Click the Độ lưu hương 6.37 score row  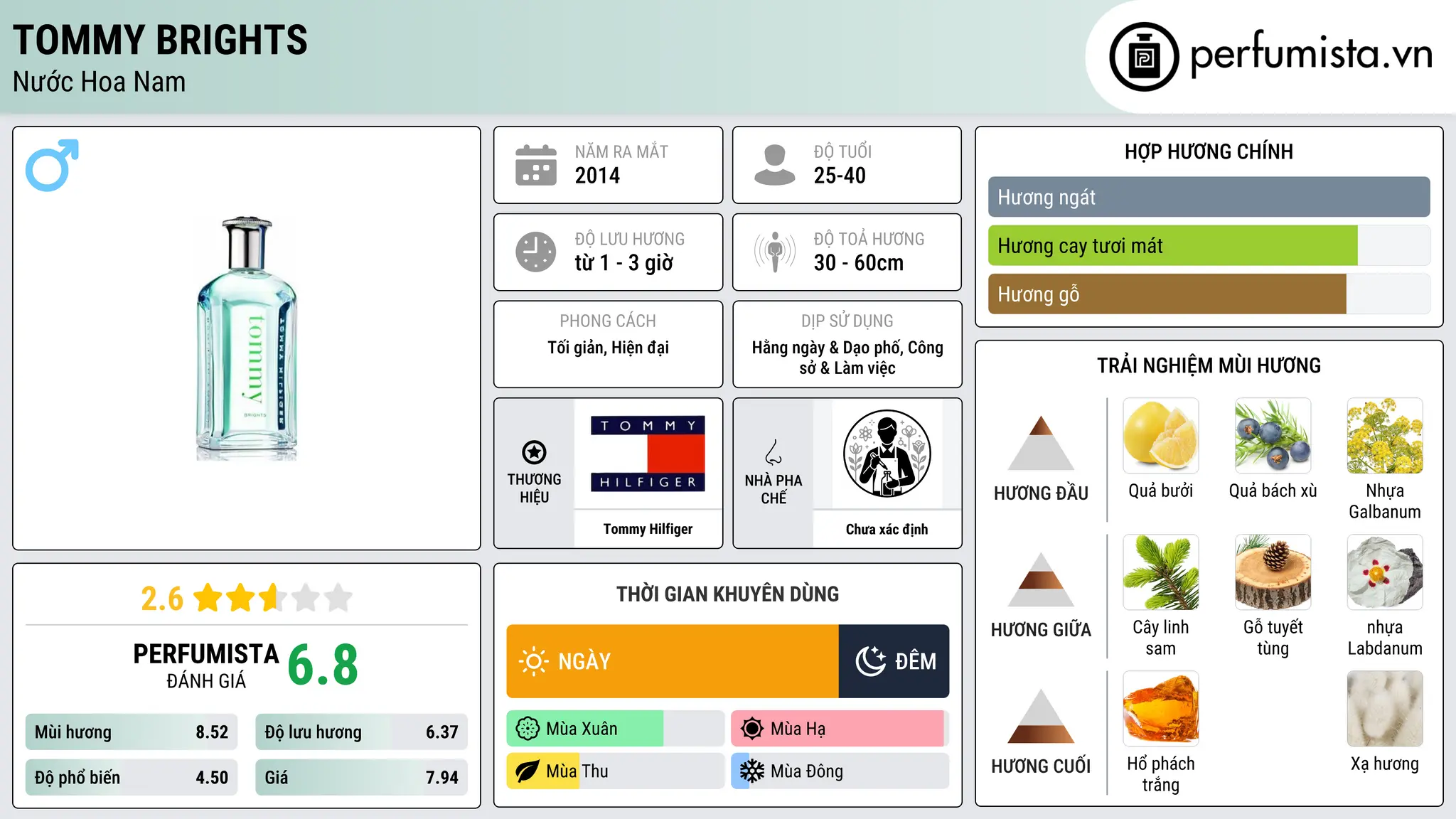(362, 732)
